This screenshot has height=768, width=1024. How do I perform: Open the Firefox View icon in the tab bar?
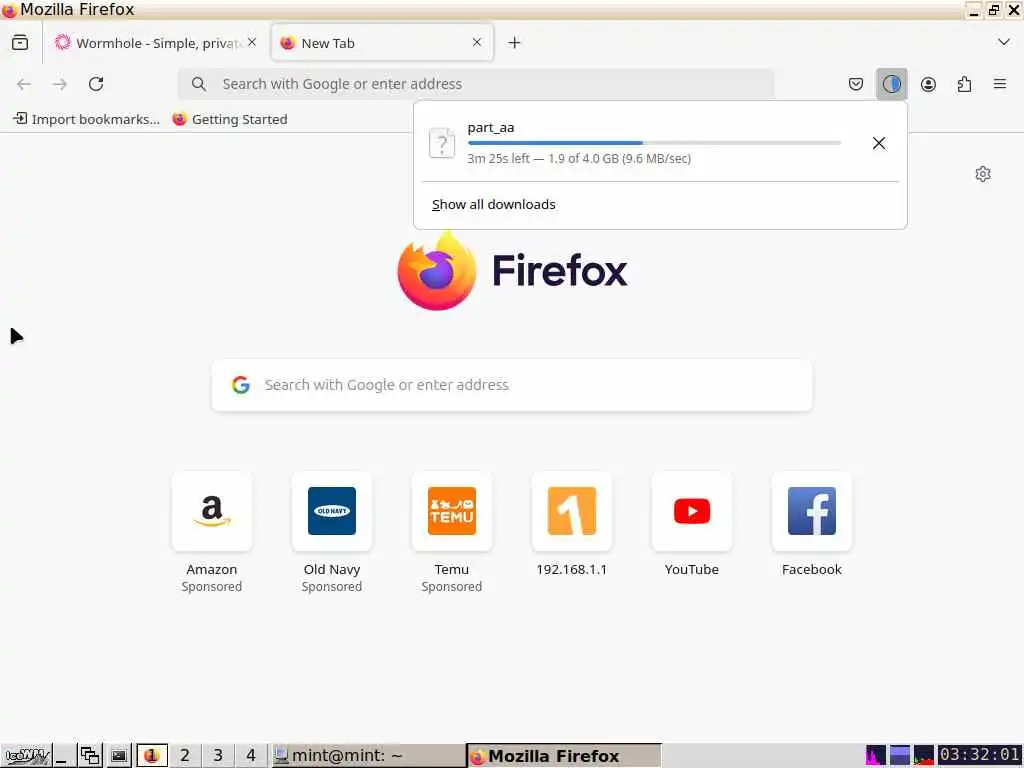20,42
